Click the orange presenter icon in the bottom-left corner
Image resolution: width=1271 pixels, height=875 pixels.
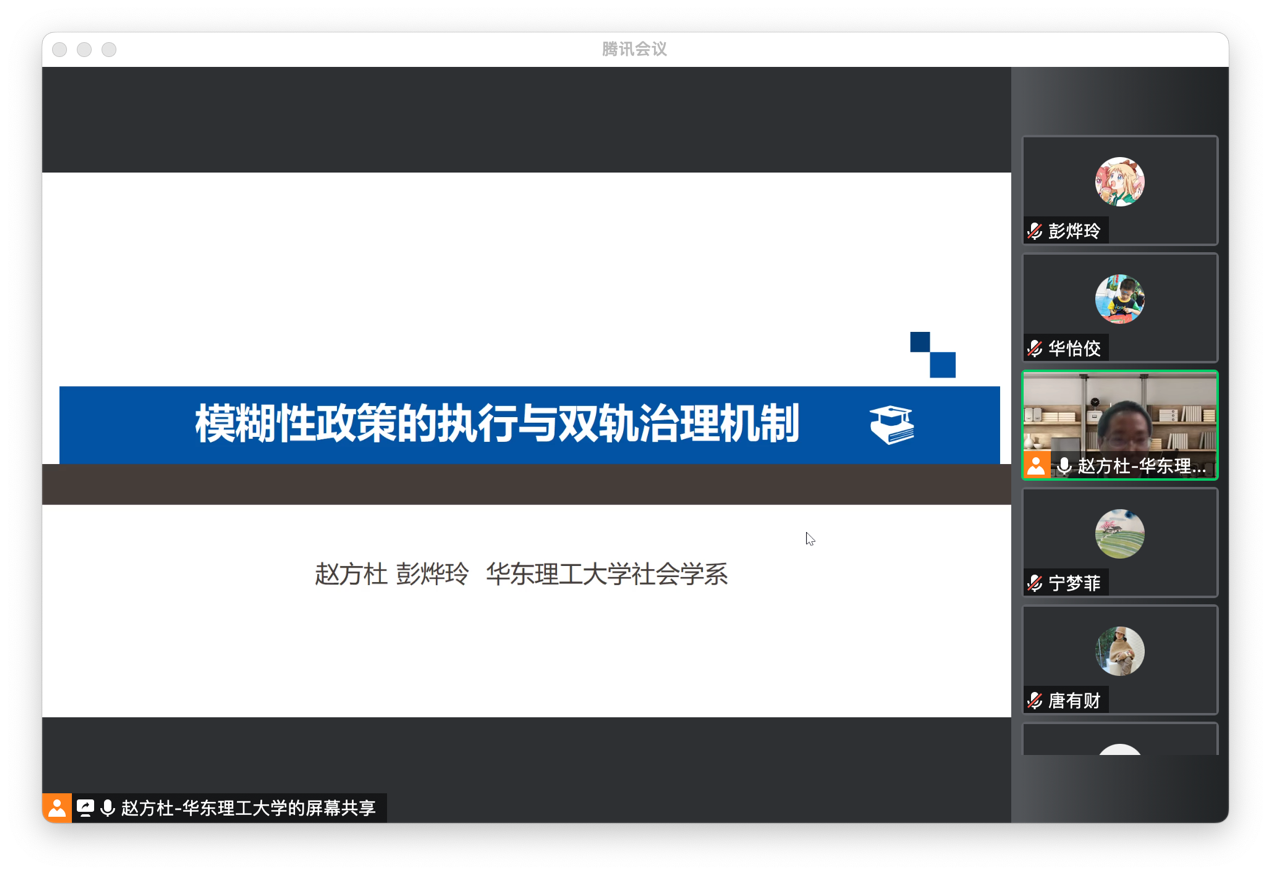(57, 808)
